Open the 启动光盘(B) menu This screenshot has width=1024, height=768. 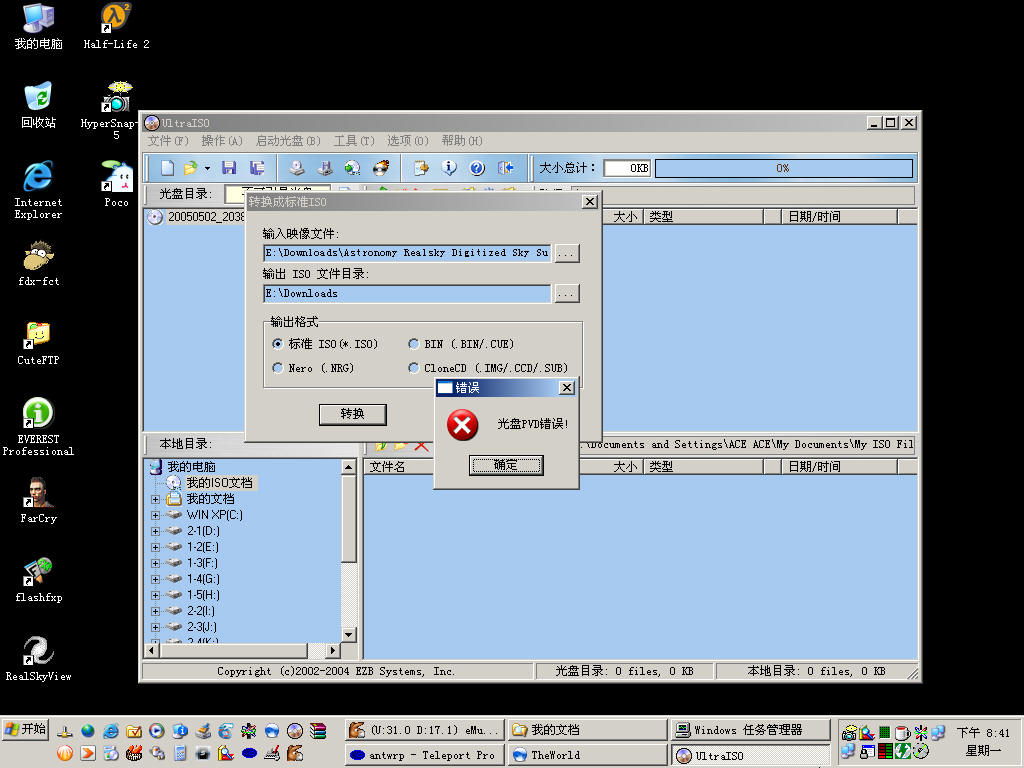coord(288,140)
